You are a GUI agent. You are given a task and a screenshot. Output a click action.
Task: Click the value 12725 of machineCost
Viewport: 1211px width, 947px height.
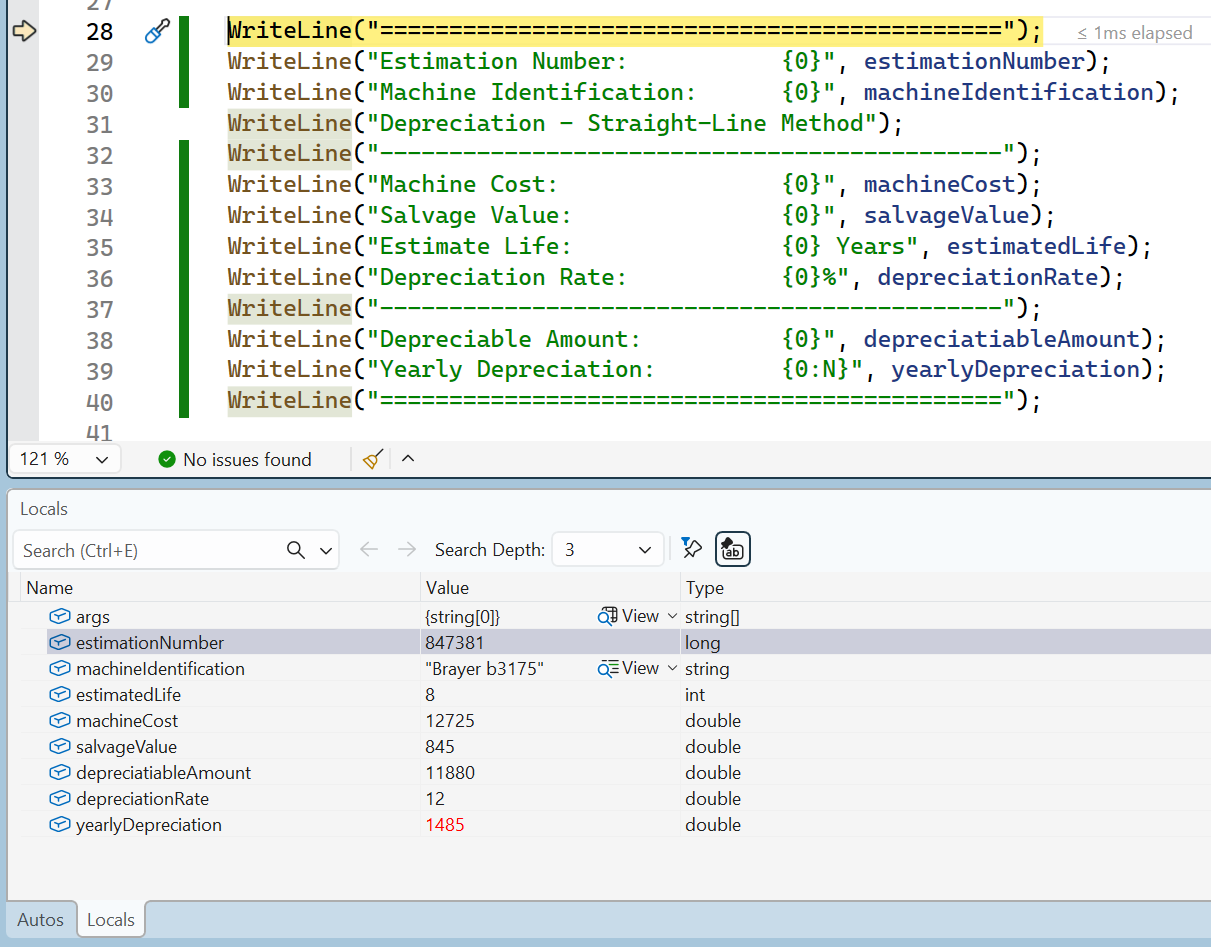450,721
